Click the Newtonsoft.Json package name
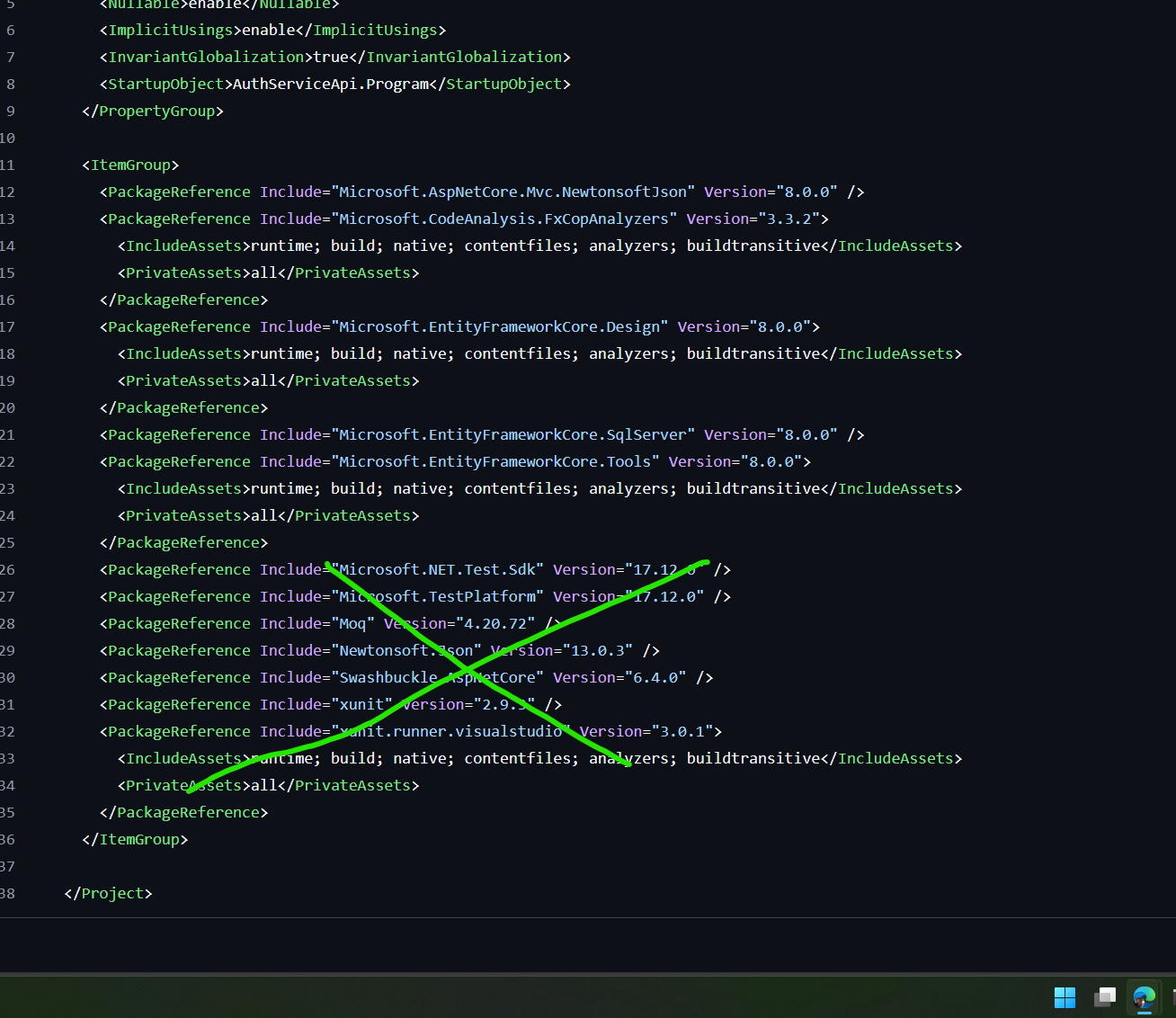This screenshot has height=1018, width=1176. click(x=406, y=650)
